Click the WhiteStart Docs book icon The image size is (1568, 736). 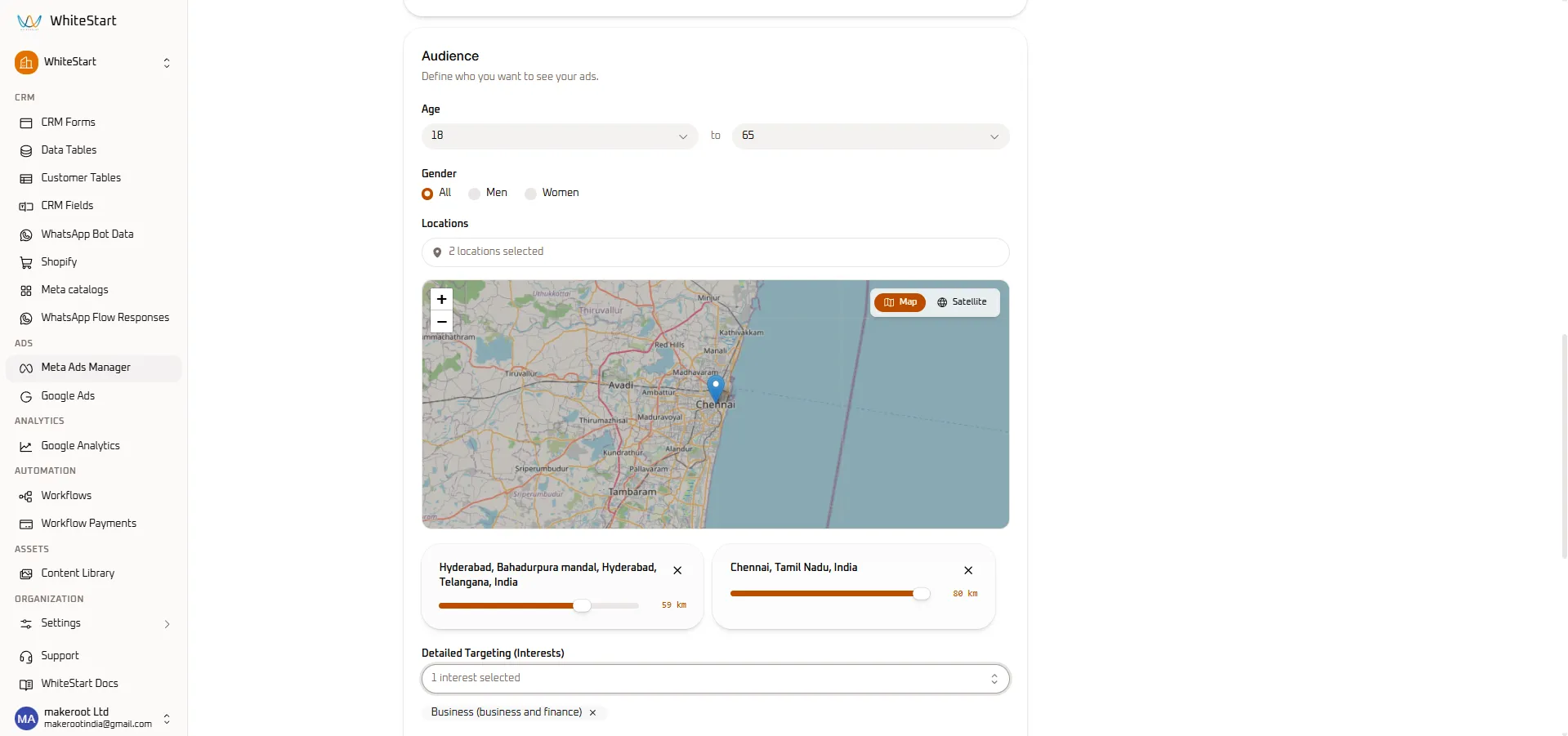(x=26, y=684)
